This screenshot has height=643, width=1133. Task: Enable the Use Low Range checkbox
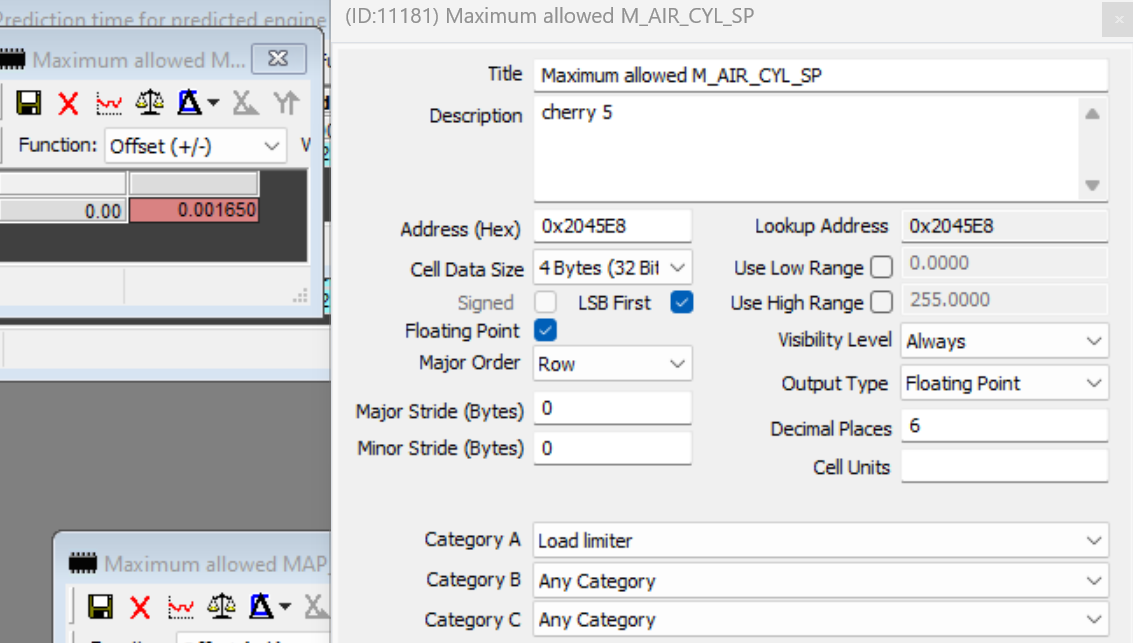click(881, 267)
